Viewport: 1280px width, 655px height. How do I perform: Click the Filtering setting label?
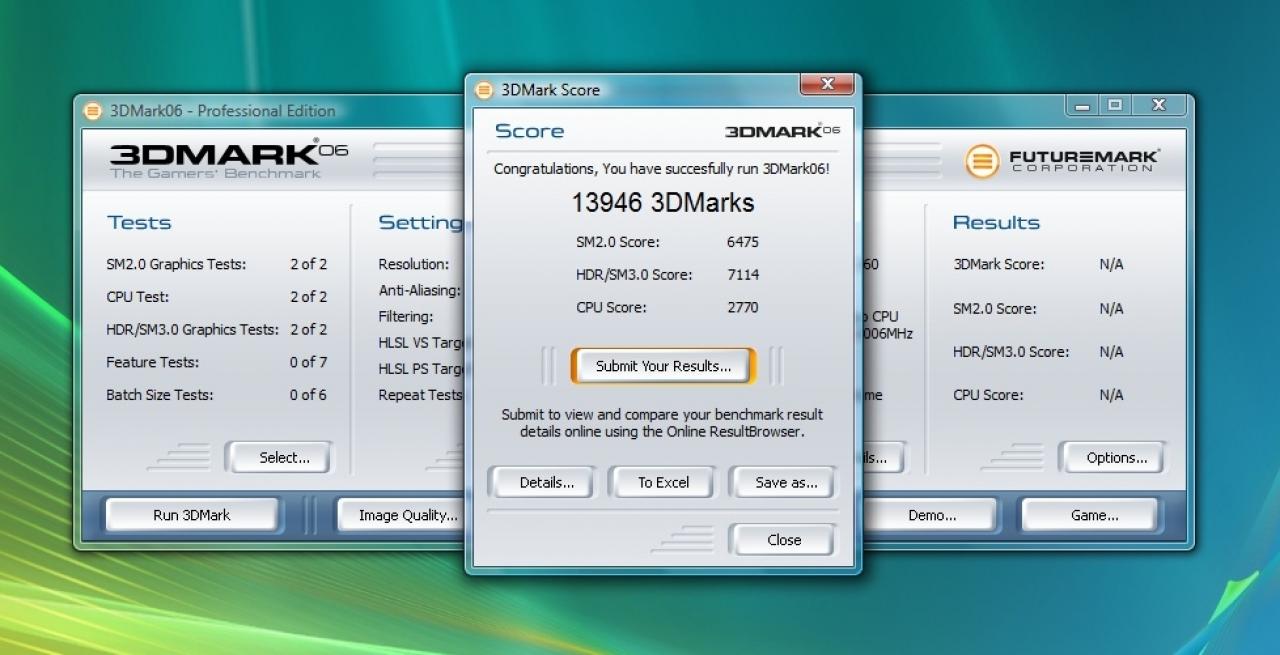(x=405, y=317)
